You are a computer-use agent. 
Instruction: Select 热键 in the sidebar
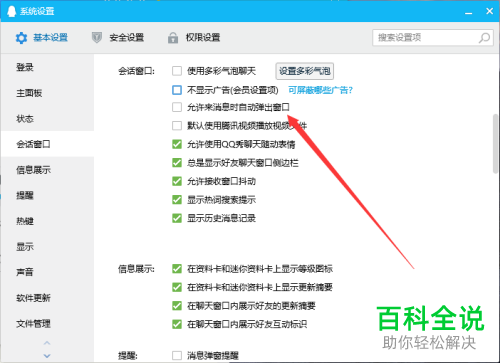tap(47, 221)
